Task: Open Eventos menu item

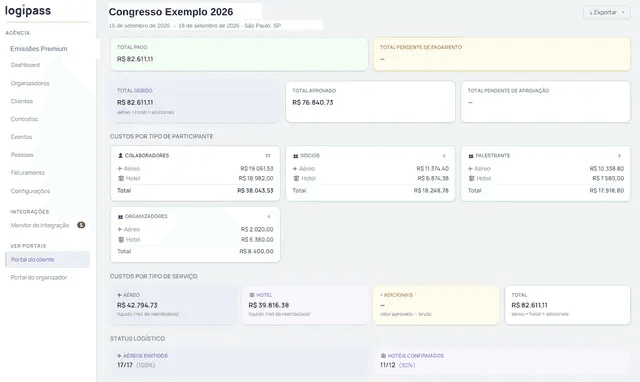Action: coord(21,137)
